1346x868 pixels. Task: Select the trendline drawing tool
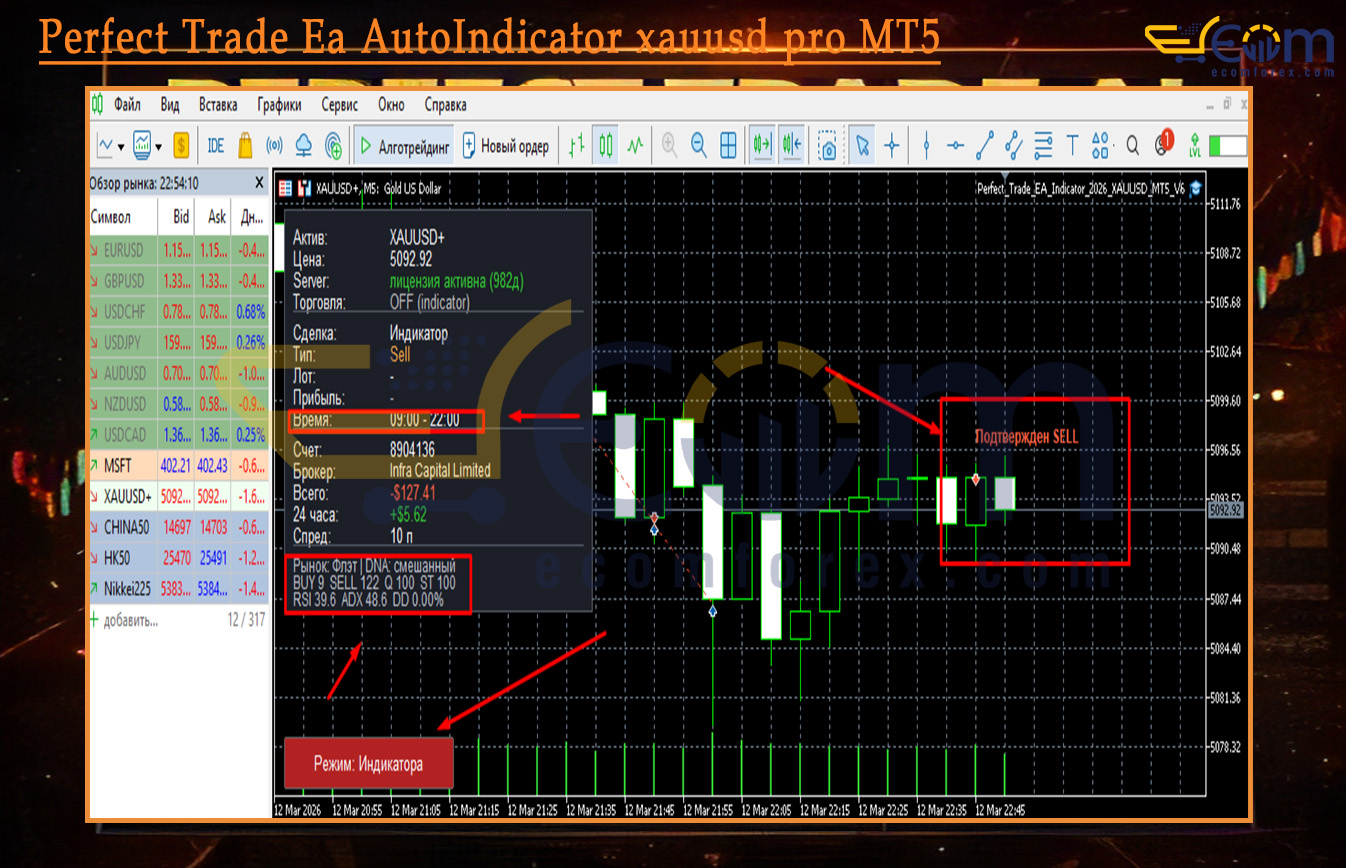click(x=985, y=146)
